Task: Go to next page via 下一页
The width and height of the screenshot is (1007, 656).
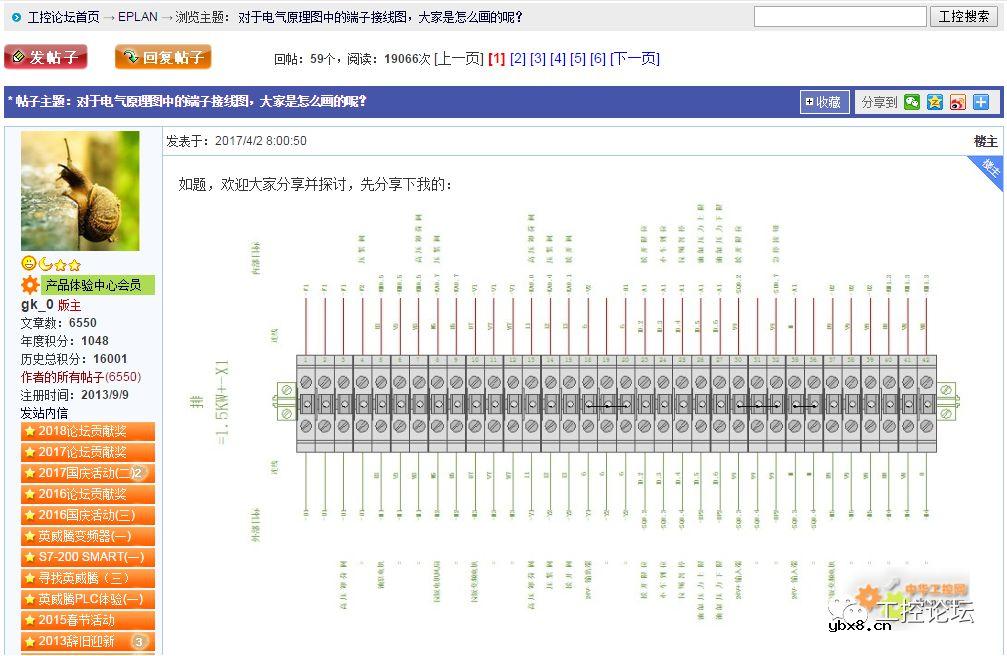Action: (635, 59)
